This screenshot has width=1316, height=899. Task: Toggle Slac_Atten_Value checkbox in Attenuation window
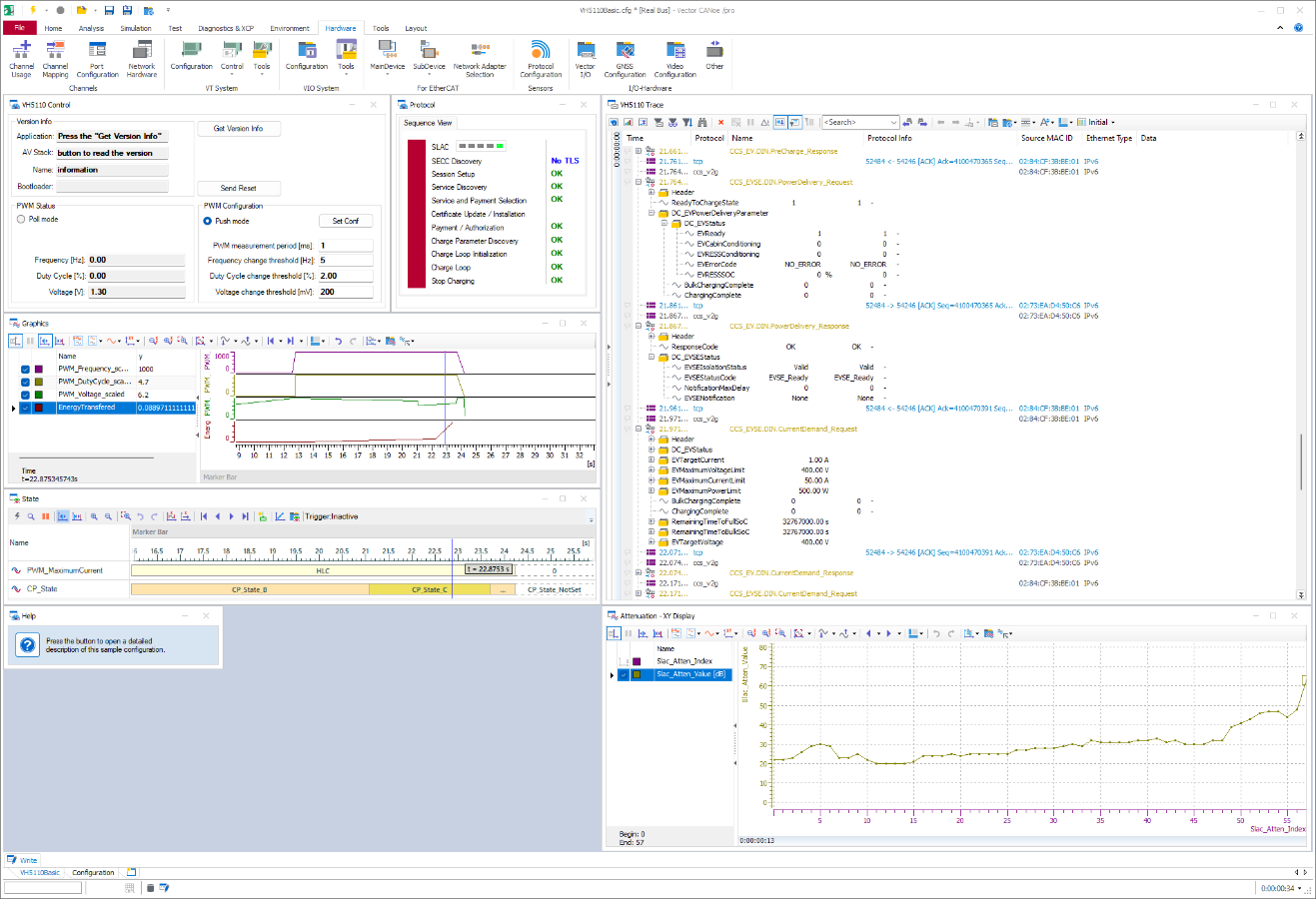coord(624,674)
